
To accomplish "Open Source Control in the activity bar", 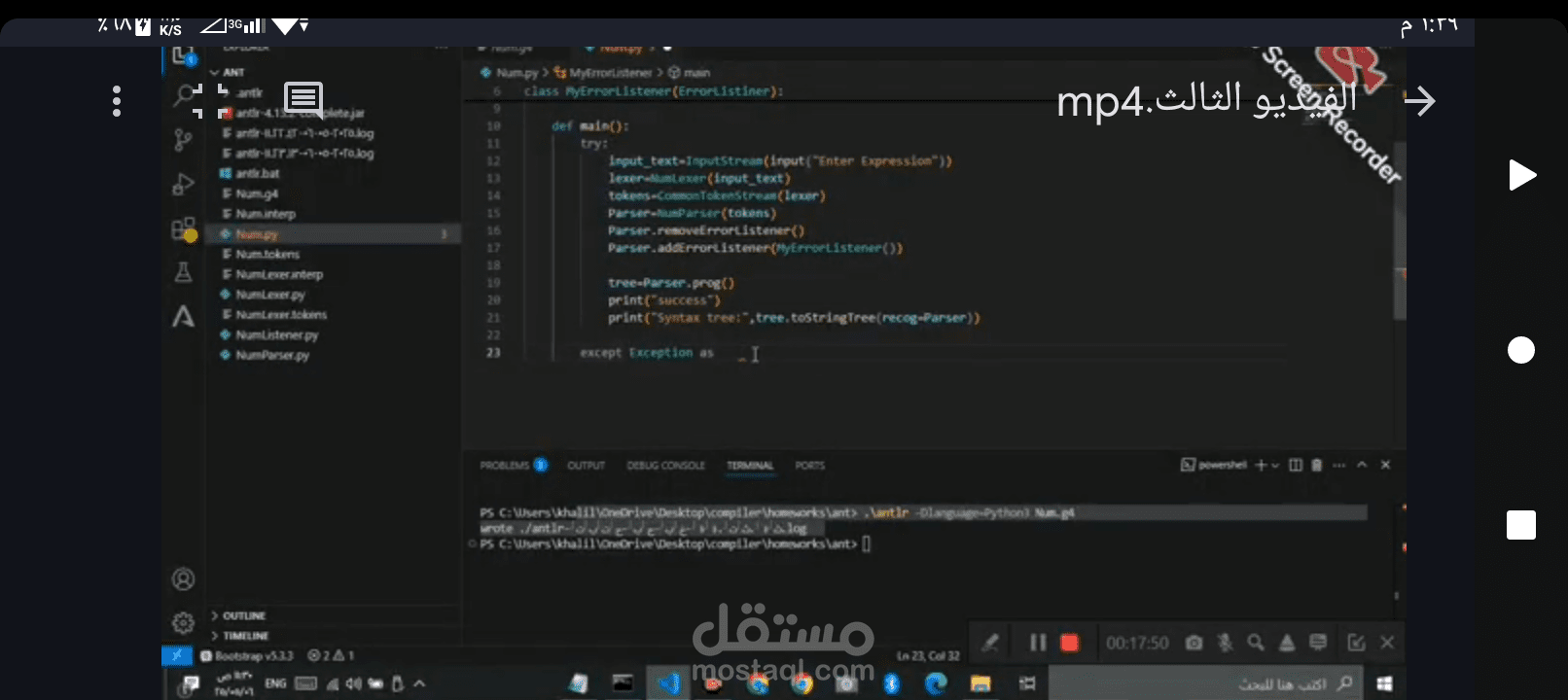I will pos(183,140).
